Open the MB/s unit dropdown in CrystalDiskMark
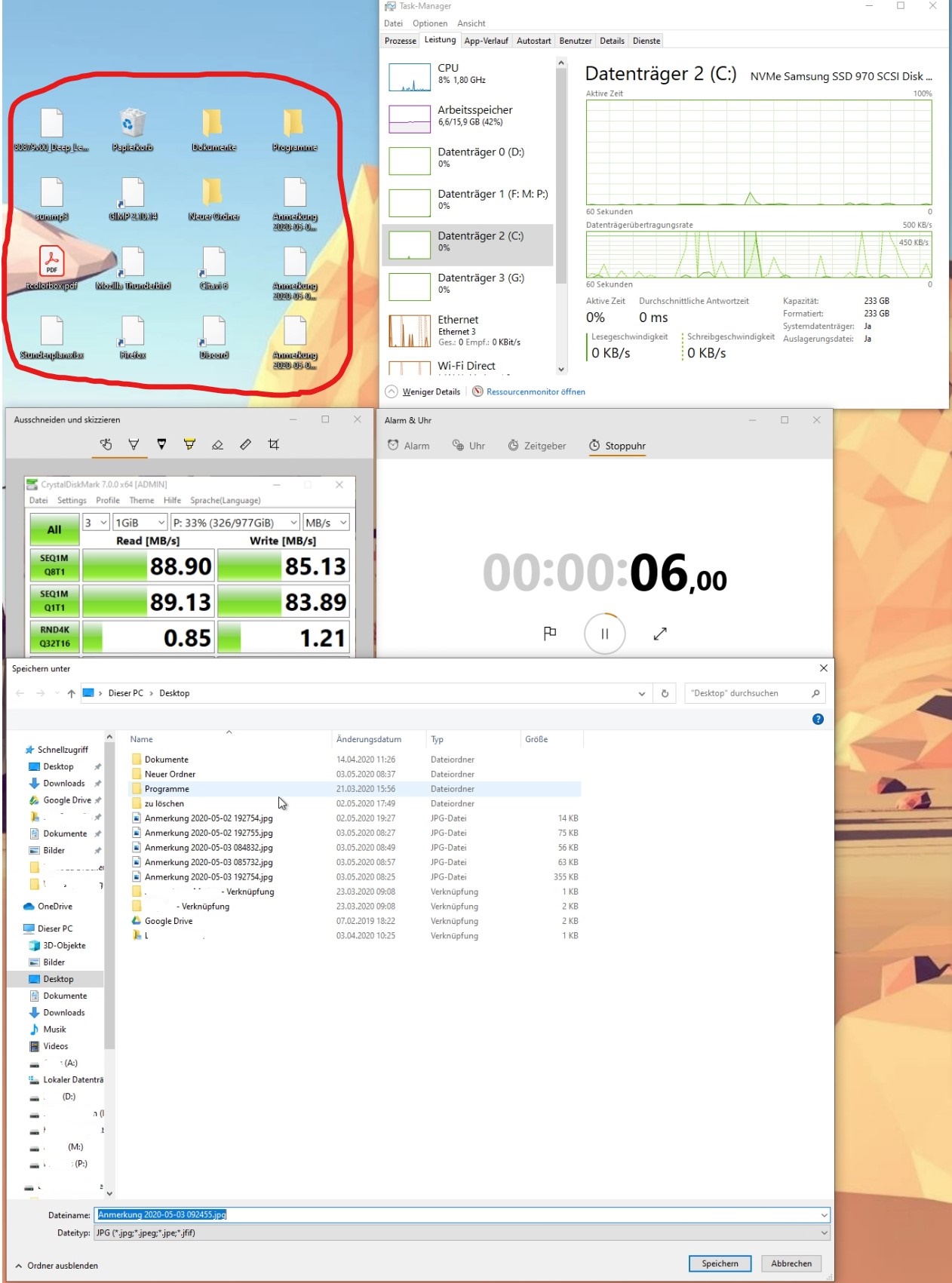 pyautogui.click(x=326, y=522)
